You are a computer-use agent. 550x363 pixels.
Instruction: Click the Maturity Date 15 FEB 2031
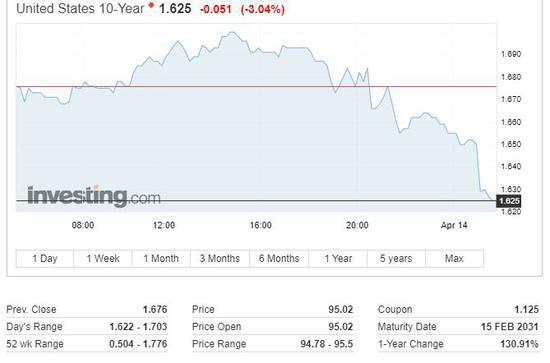pos(509,327)
